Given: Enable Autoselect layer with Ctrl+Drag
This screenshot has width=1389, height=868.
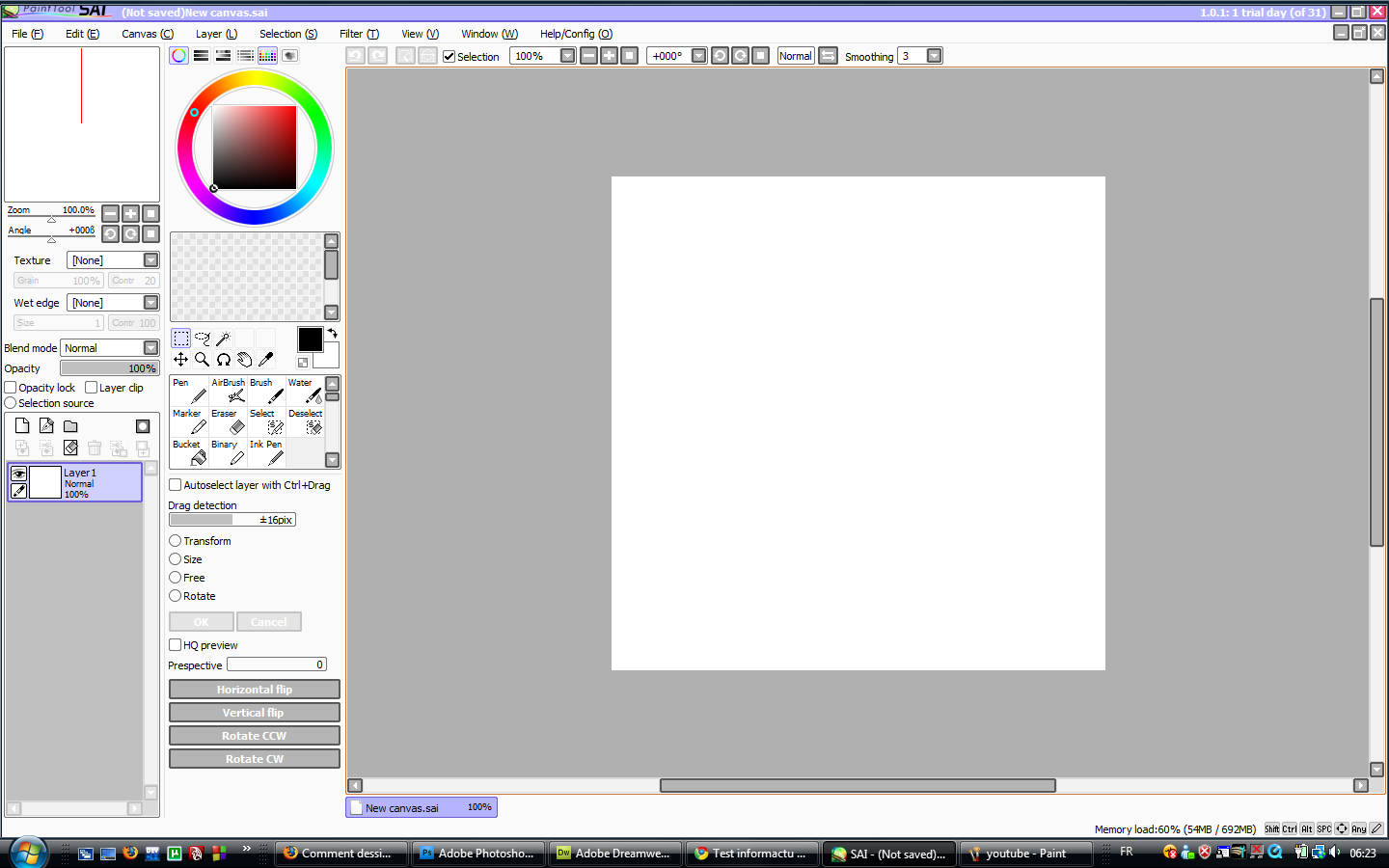Looking at the screenshot, I should (175, 485).
